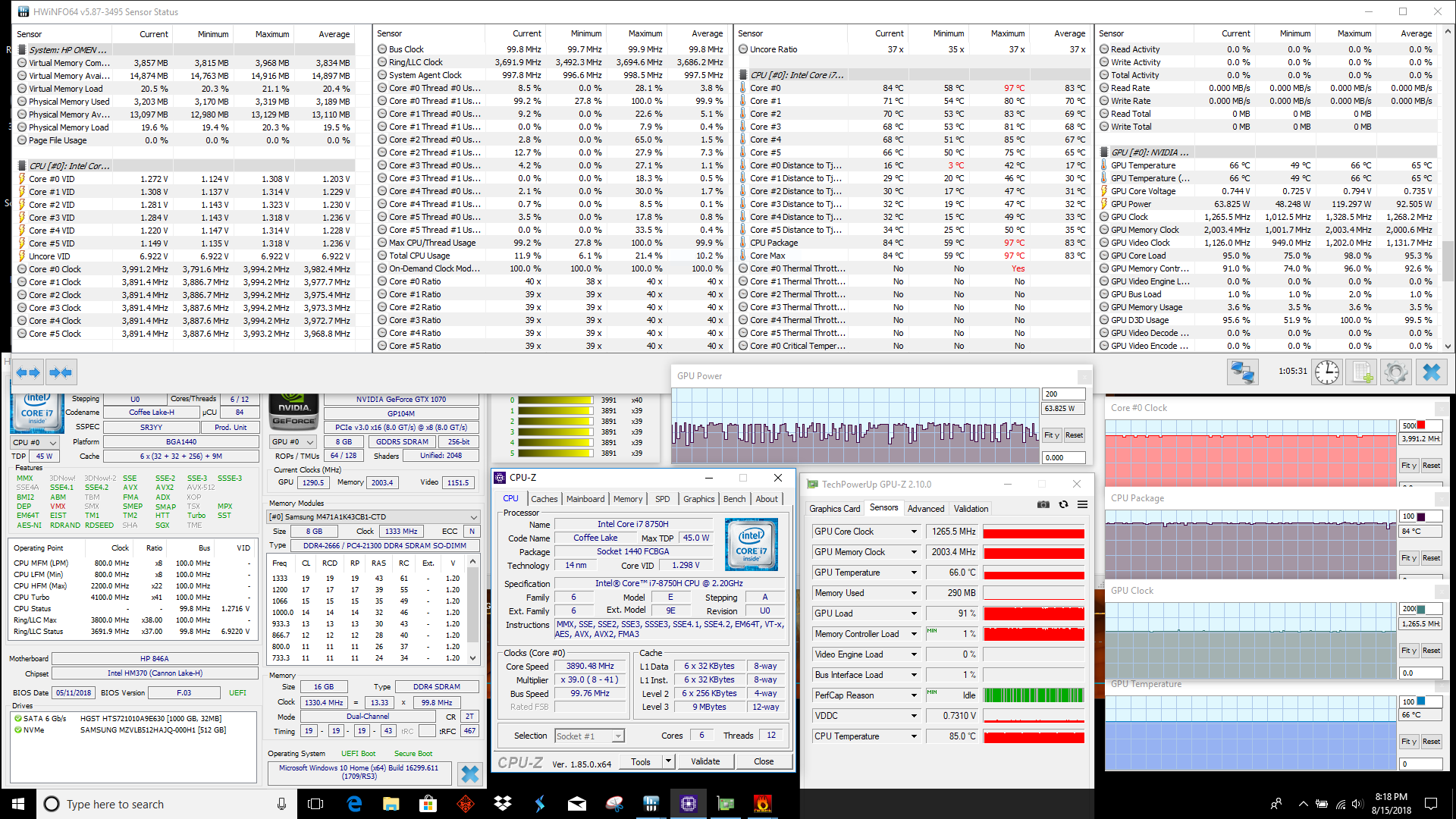Screen dimensions: 1456x819
Task: Start logging with the log file icon
Action: tap(1362, 372)
